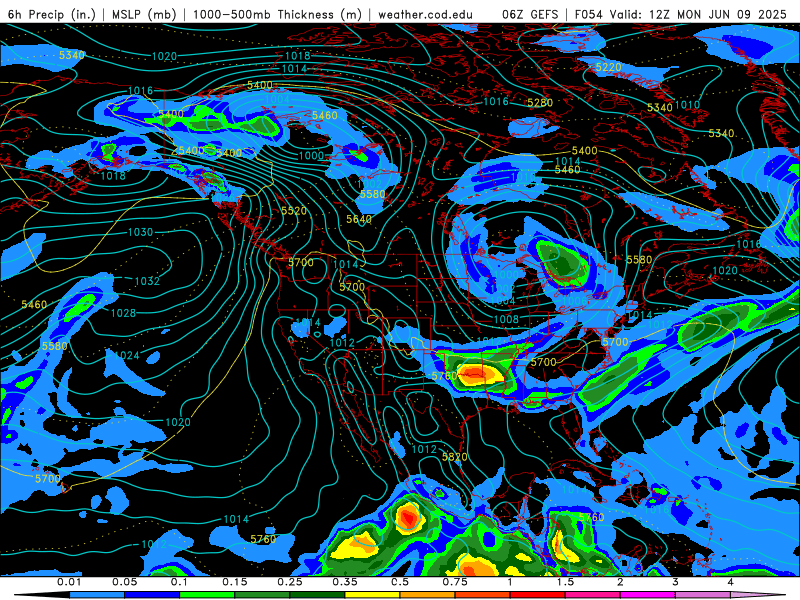Click the 1024 isobar label

[x=127, y=355]
